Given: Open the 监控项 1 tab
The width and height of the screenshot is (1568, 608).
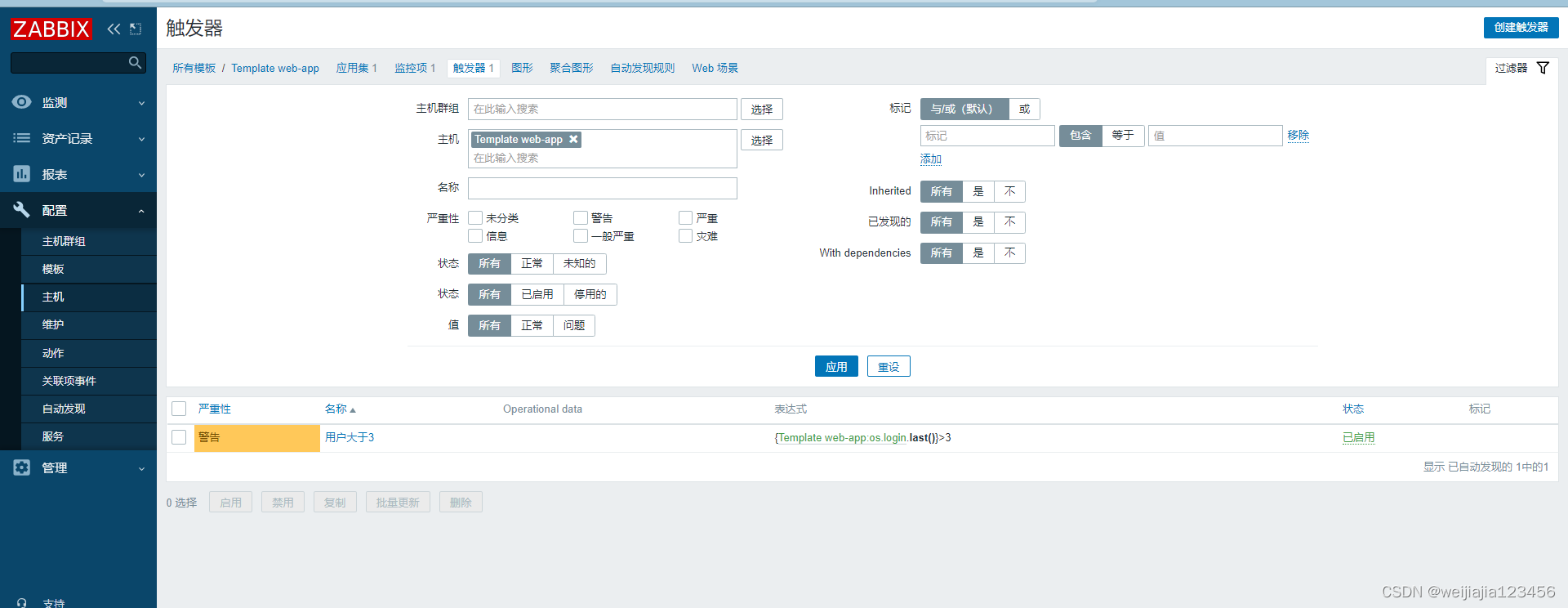Looking at the screenshot, I should coord(414,68).
